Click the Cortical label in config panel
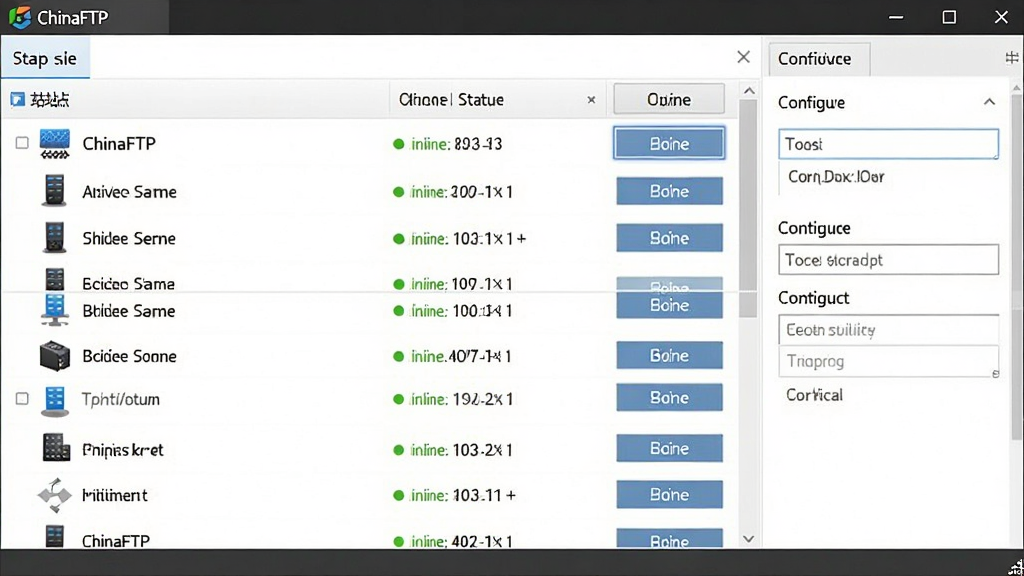 [x=814, y=394]
